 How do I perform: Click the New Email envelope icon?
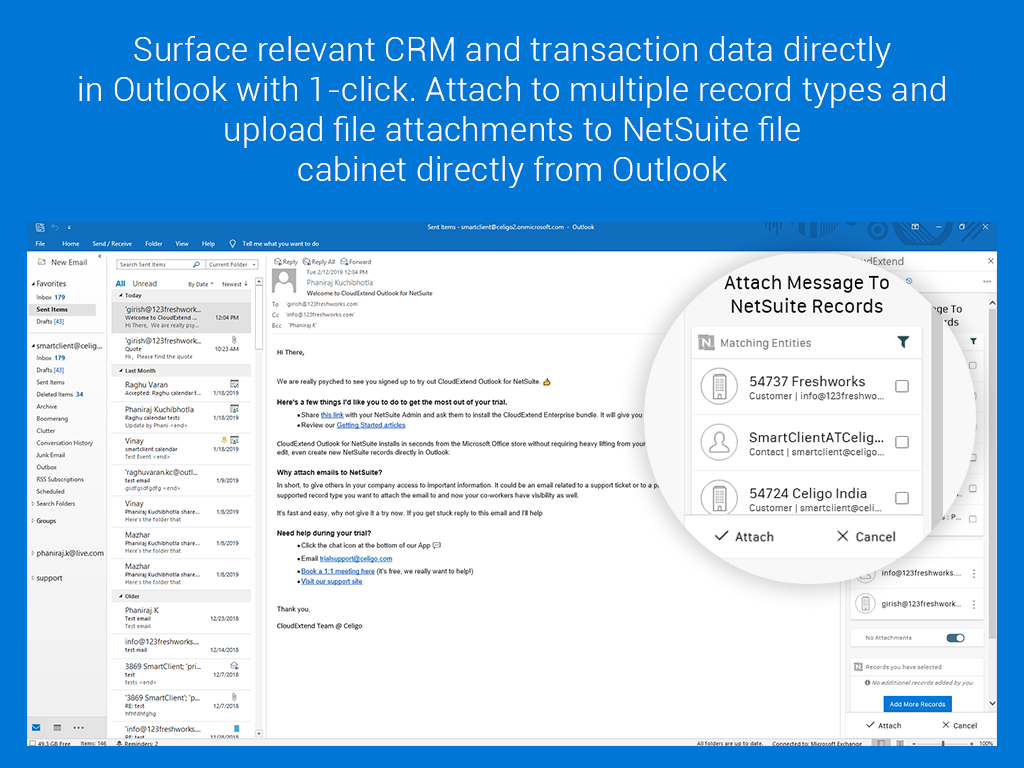[42, 262]
